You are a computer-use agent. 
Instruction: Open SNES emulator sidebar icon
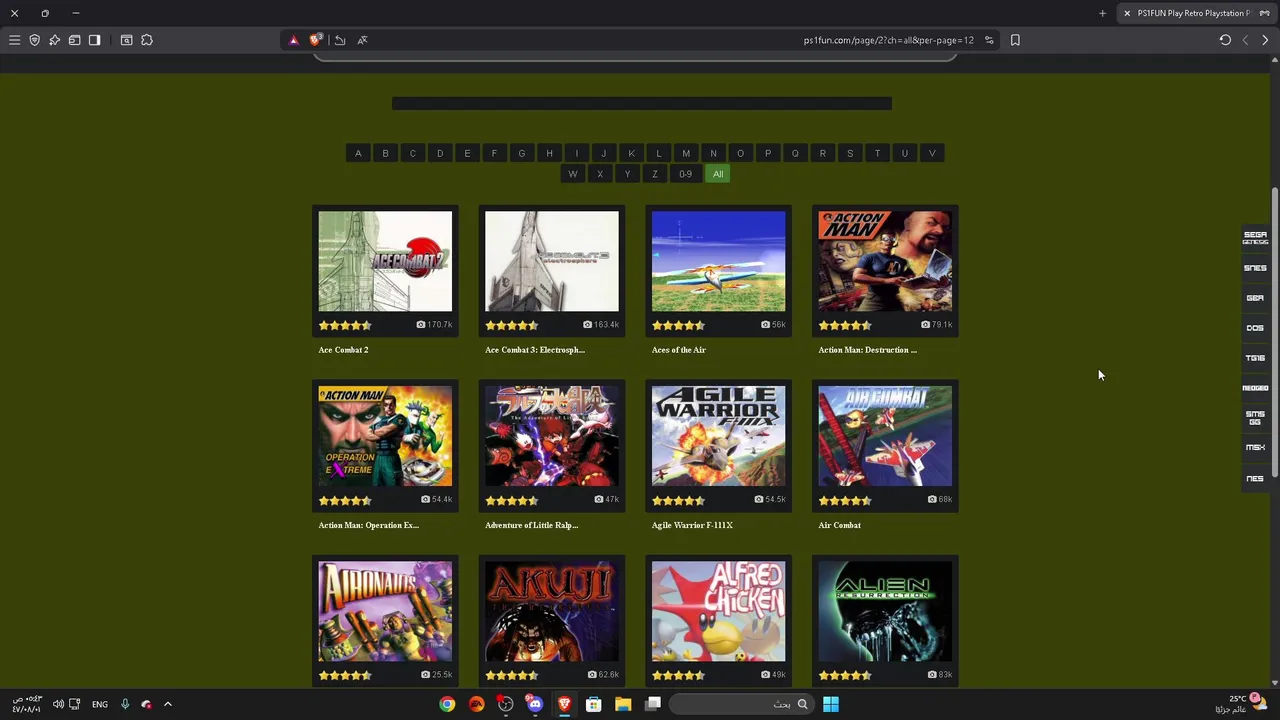coord(1255,268)
